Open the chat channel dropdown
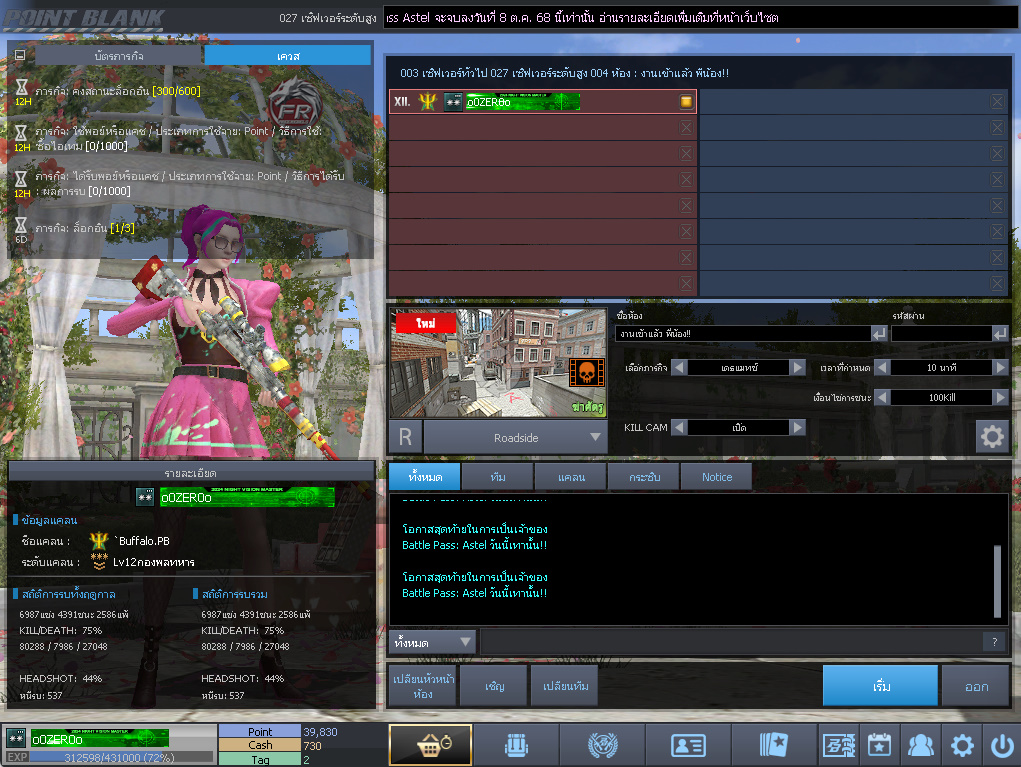1021x767 pixels. (433, 642)
